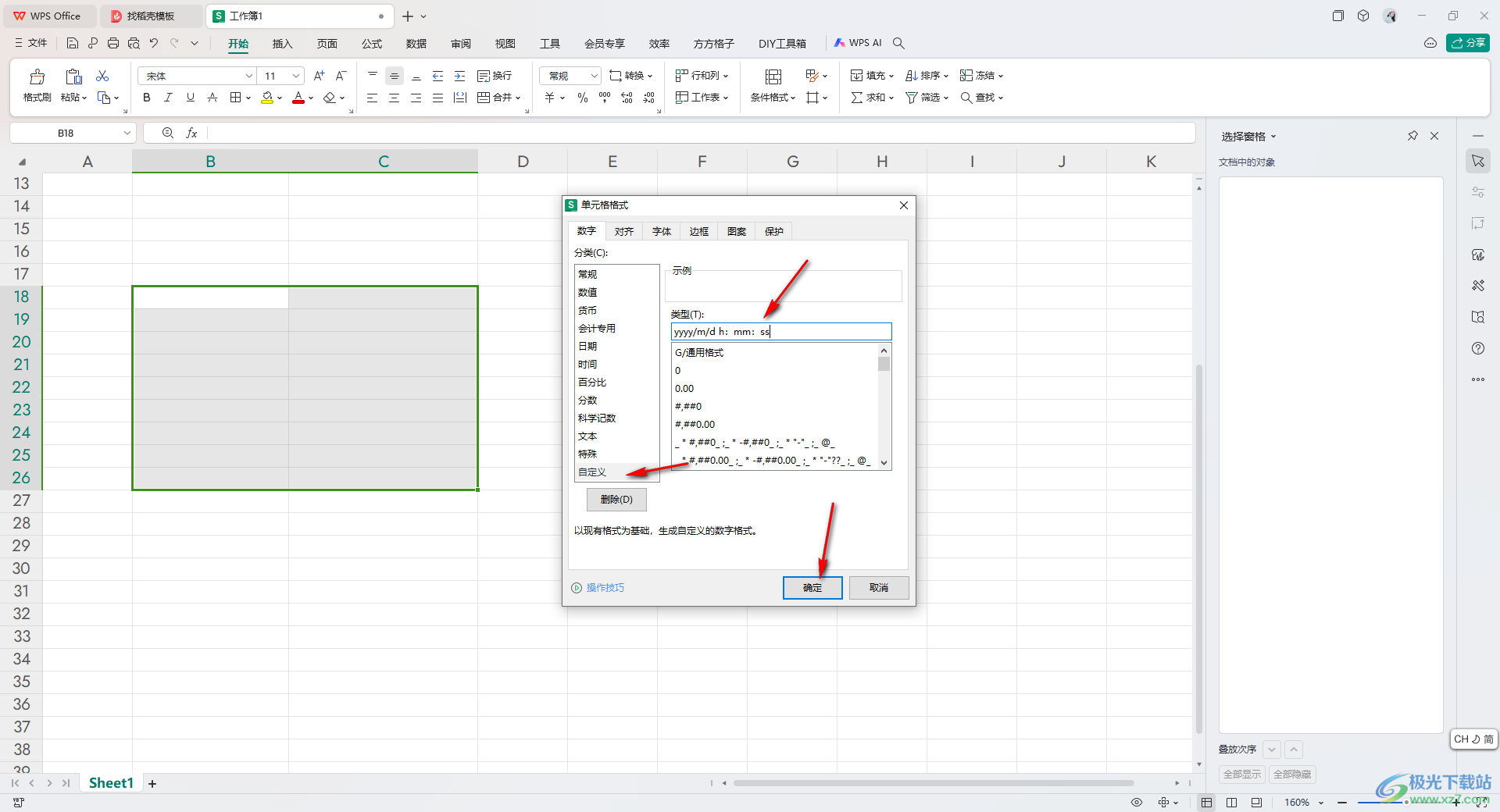
Task: Click the 删除(D) button
Action: point(616,500)
